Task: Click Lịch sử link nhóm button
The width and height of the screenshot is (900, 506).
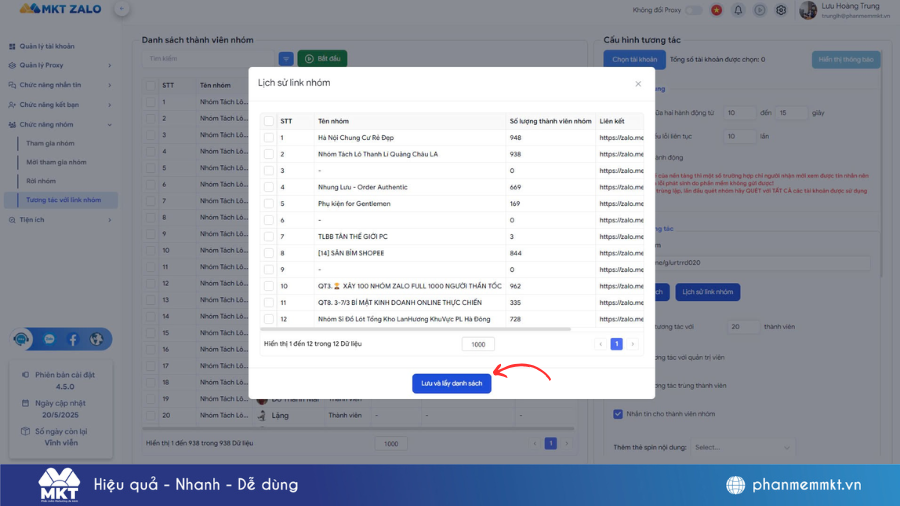Action: [707, 292]
